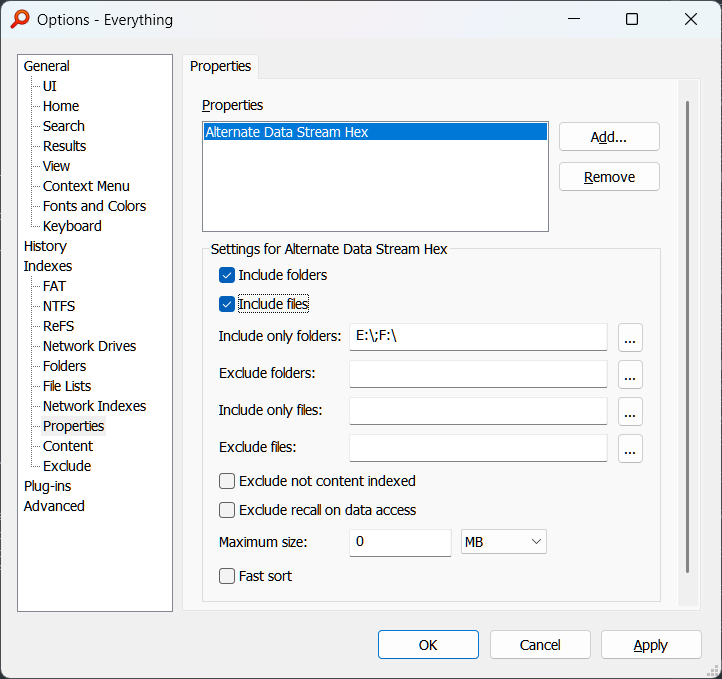Image resolution: width=722 pixels, height=679 pixels.
Task: Open the MB size unit dropdown
Action: click(x=503, y=542)
